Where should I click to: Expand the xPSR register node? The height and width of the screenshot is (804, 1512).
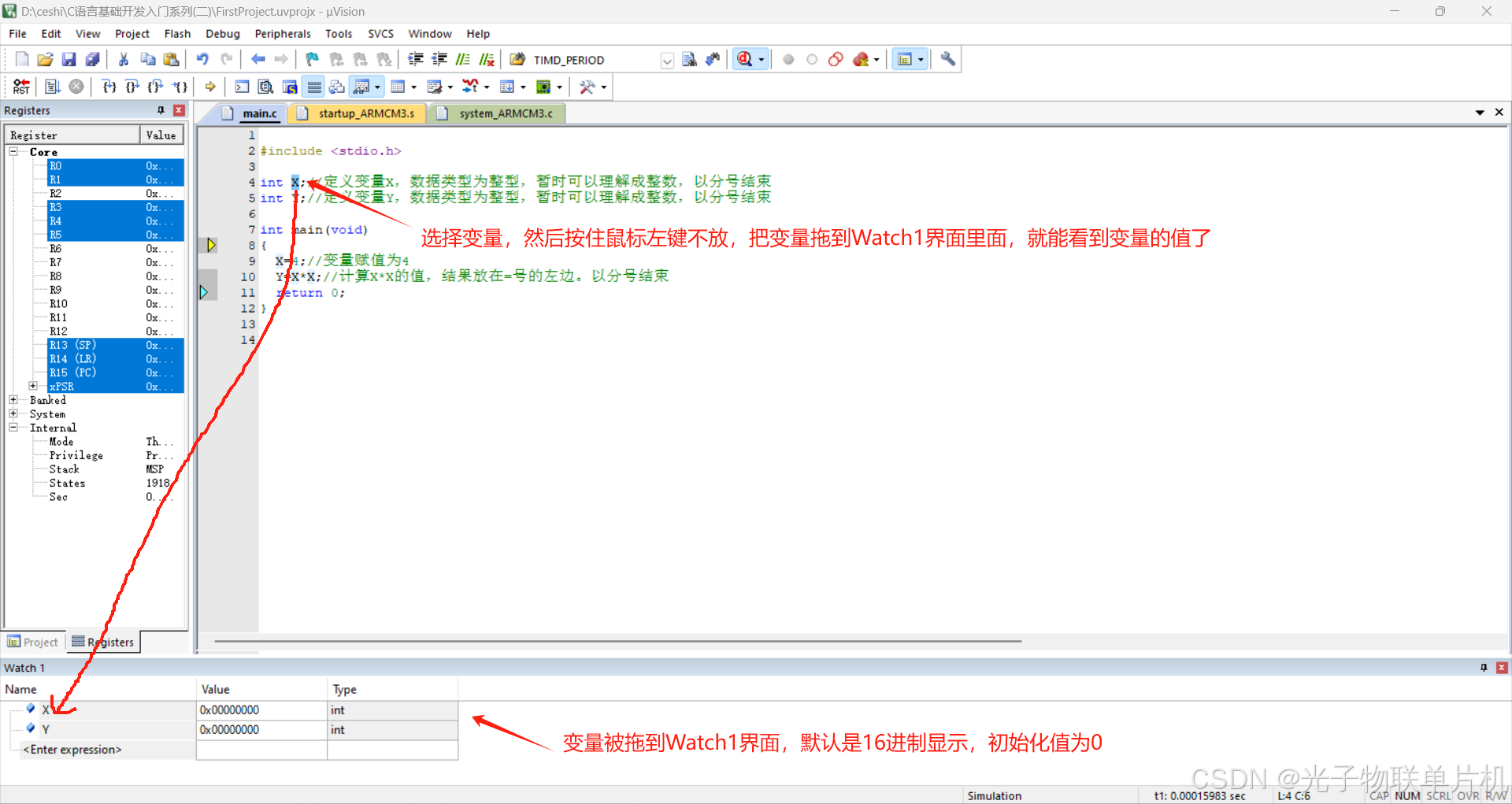pos(33,386)
